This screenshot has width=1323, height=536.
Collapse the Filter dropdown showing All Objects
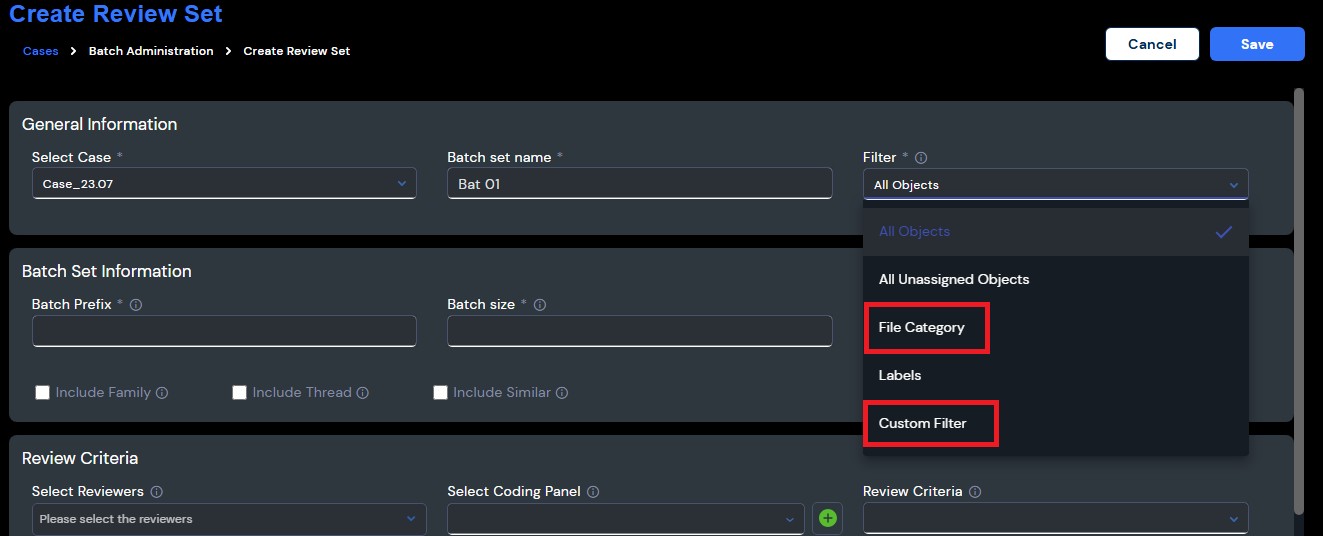point(1055,184)
